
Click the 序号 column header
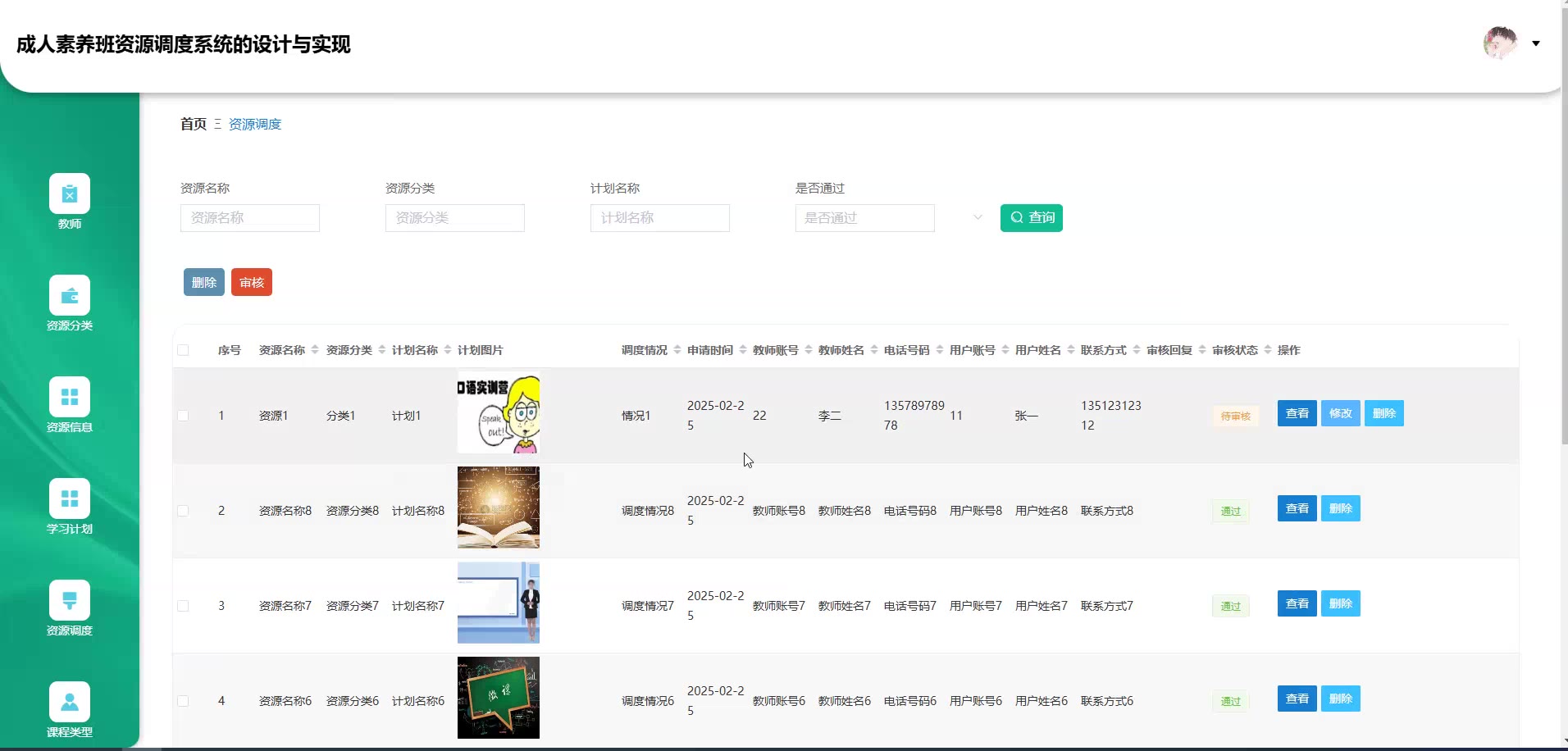click(230, 350)
